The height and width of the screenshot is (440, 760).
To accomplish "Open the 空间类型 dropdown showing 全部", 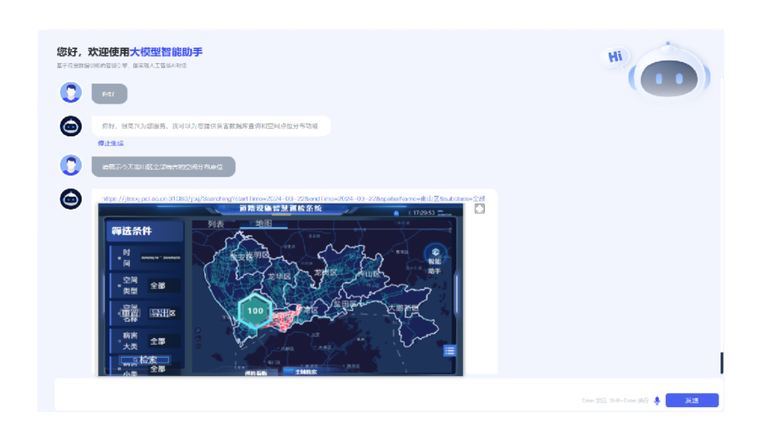I will [158, 285].
